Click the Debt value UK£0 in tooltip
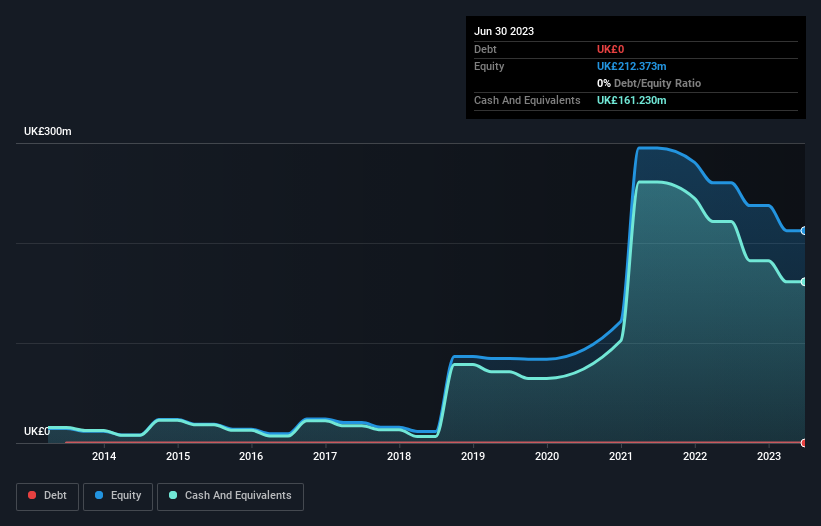 pyautogui.click(x=611, y=49)
